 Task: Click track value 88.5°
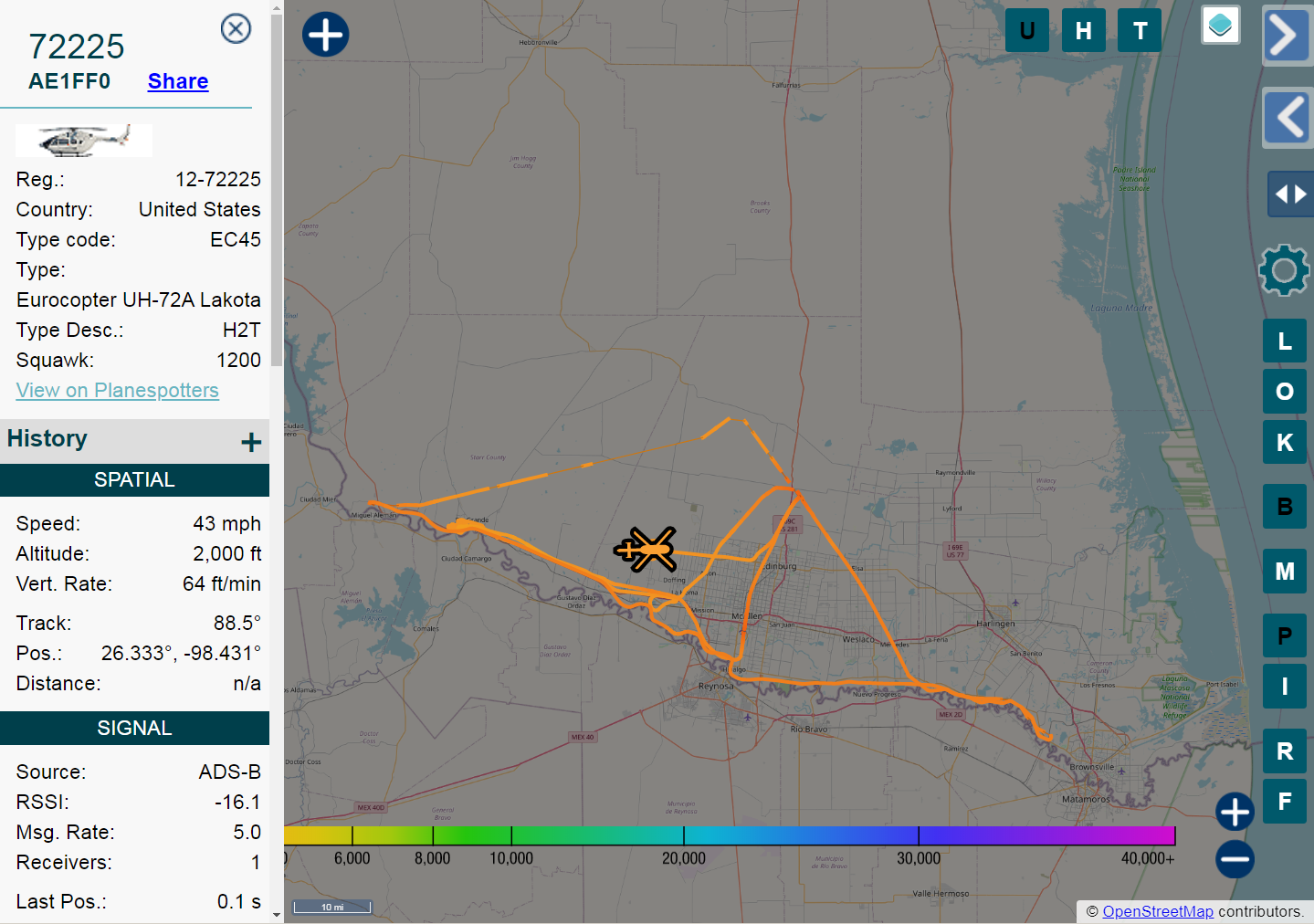237,624
